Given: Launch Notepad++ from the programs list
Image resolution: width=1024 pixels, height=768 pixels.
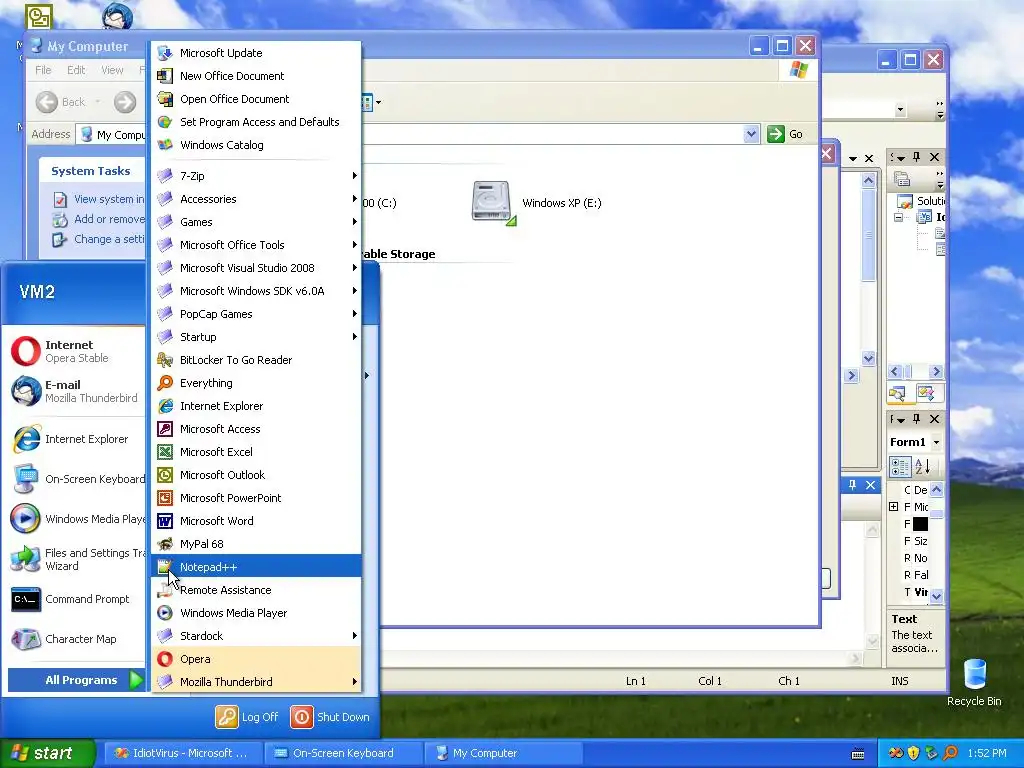Looking at the screenshot, I should coord(256,566).
